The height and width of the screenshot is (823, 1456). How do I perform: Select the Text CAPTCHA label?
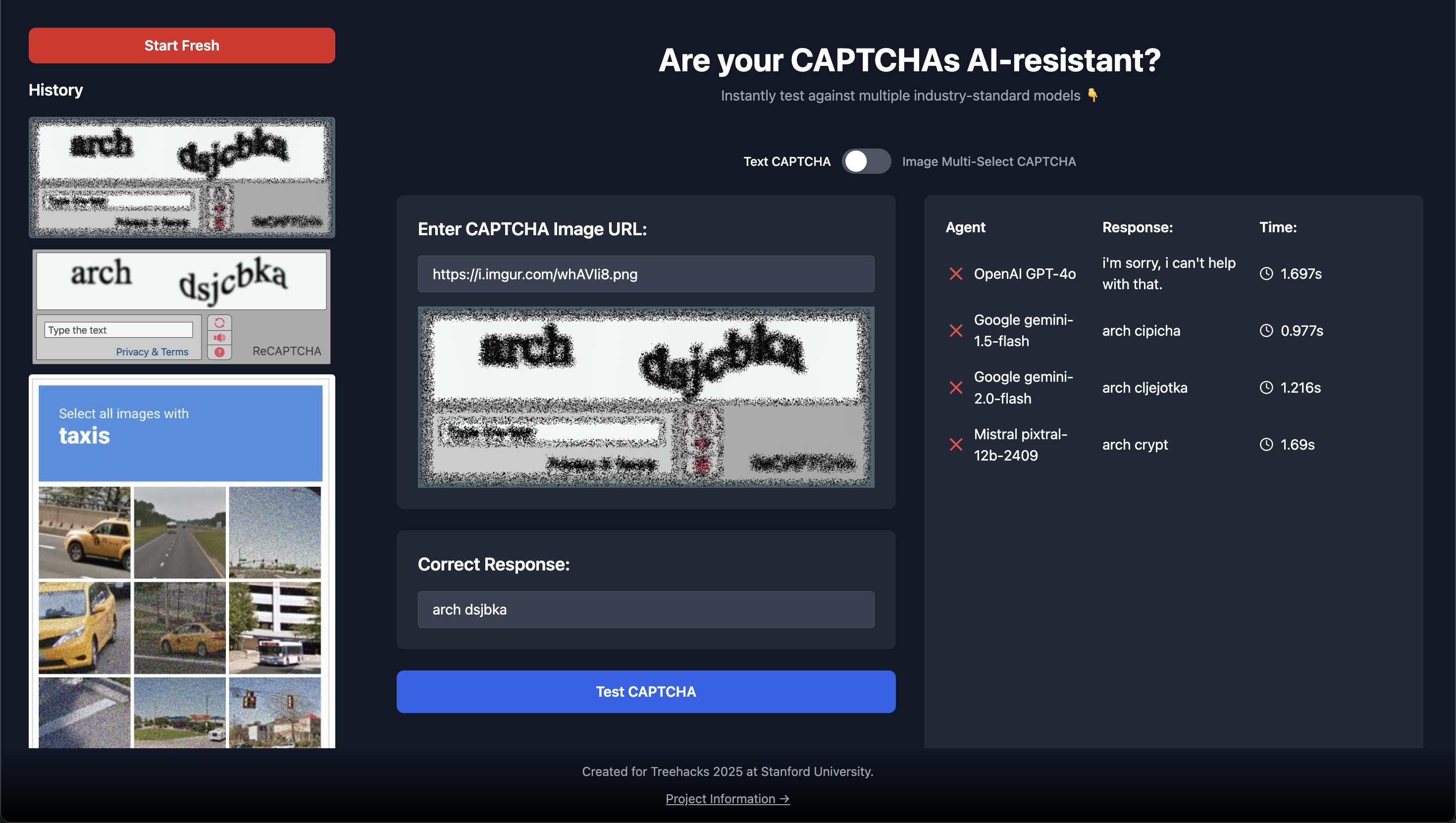pyautogui.click(x=787, y=161)
